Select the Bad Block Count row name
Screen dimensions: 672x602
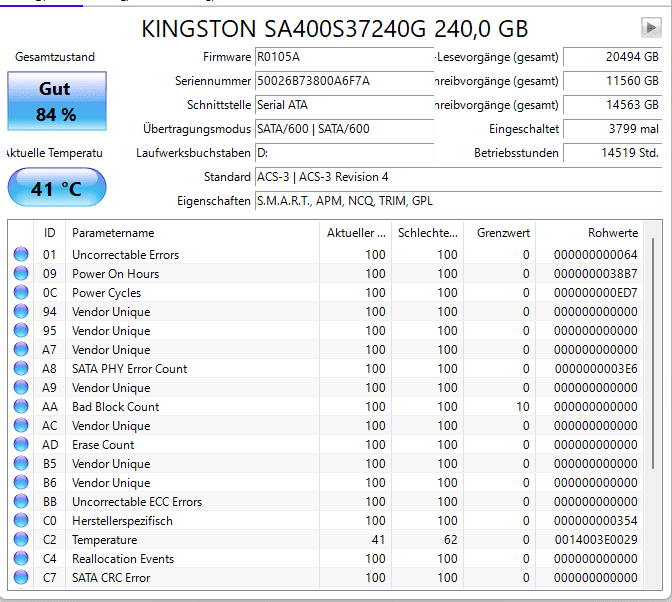tap(116, 407)
